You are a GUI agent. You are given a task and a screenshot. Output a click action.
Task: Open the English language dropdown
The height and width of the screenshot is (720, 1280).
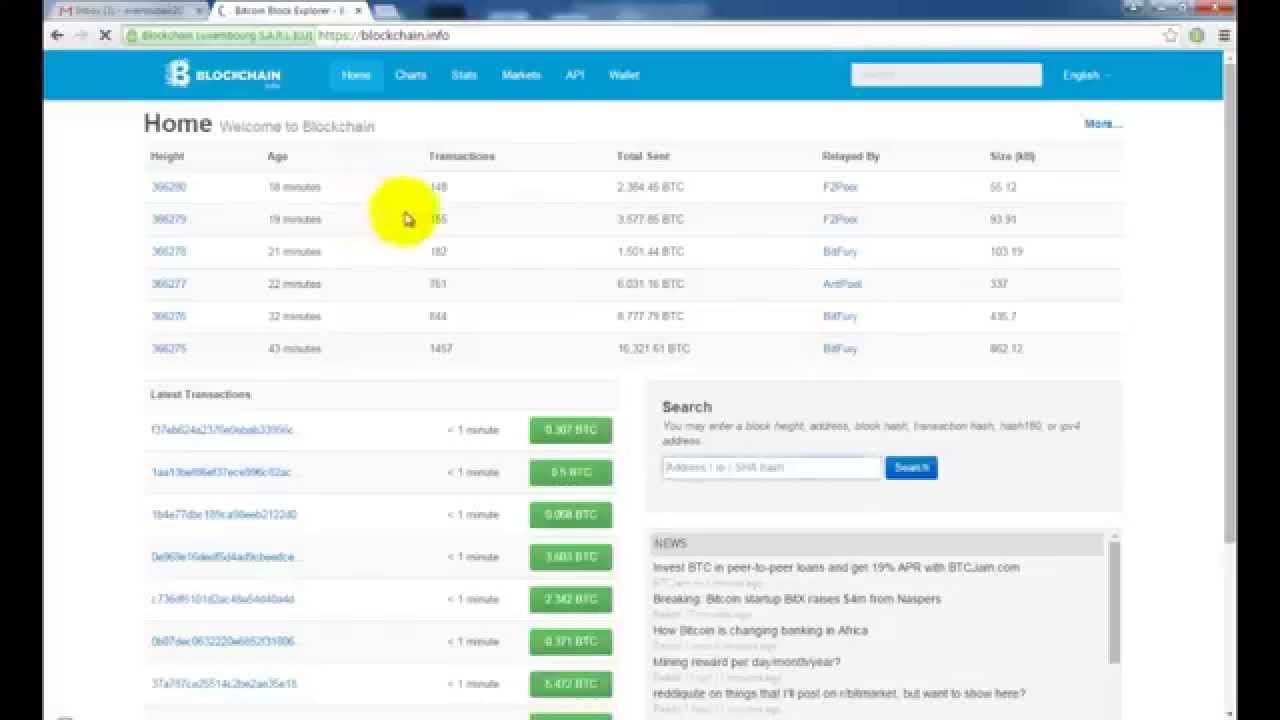click(1086, 75)
